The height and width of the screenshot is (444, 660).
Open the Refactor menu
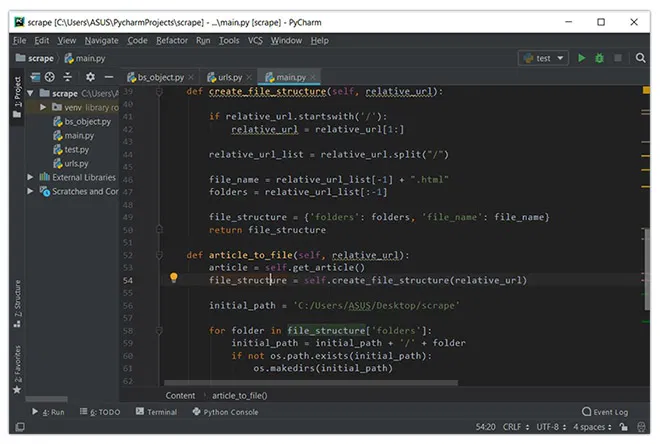(171, 40)
